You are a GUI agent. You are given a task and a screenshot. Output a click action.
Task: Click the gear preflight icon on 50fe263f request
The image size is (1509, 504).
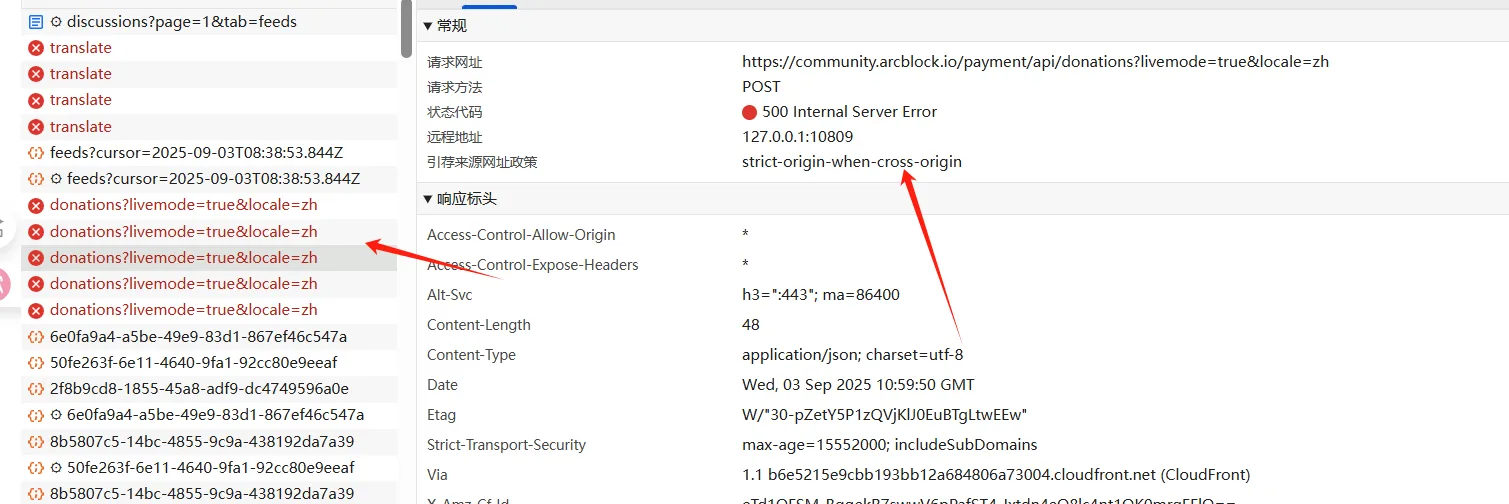(56, 467)
